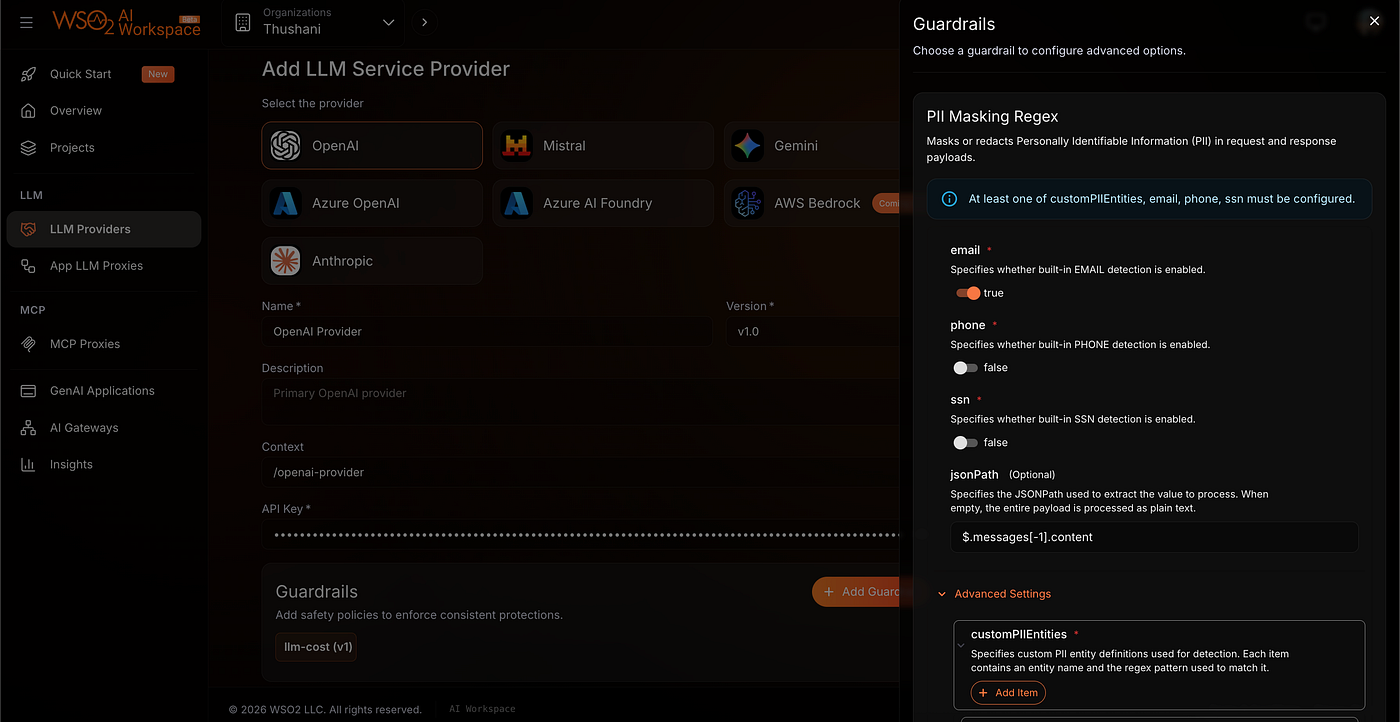
Task: Navigate to LLM Providers
Action: point(104,229)
